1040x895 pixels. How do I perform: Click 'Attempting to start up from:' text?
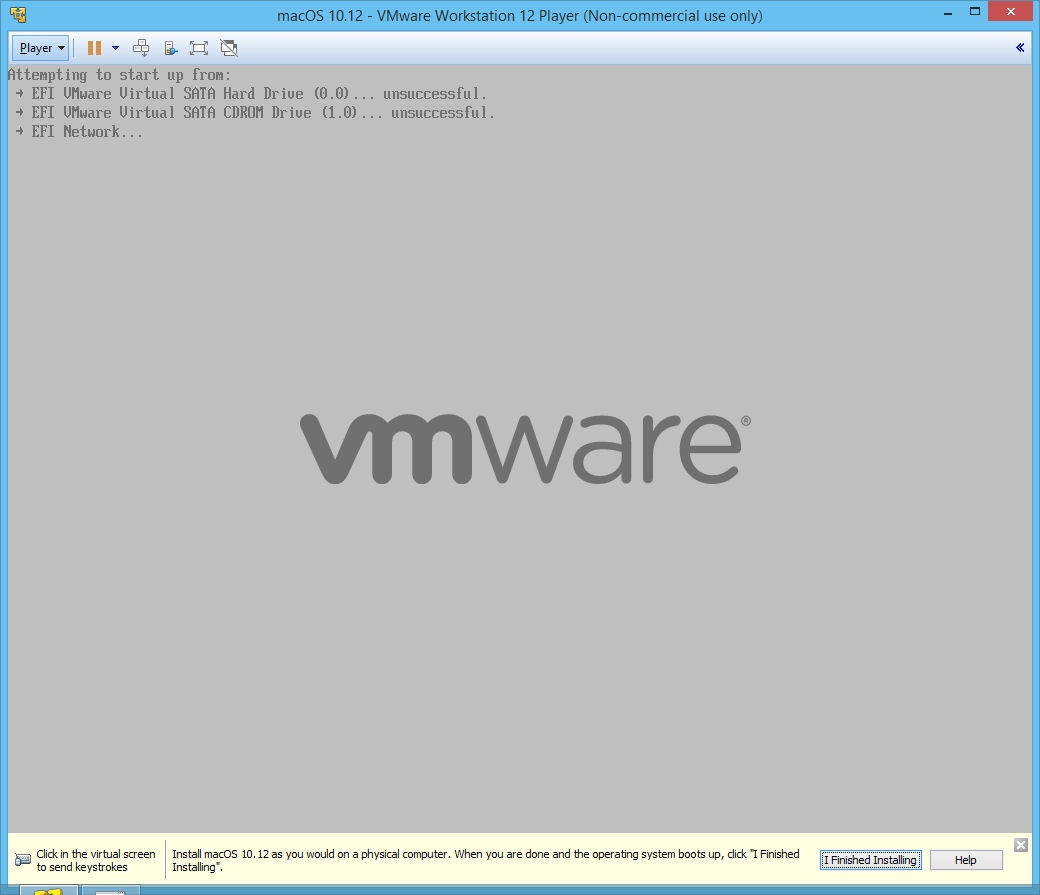[119, 75]
